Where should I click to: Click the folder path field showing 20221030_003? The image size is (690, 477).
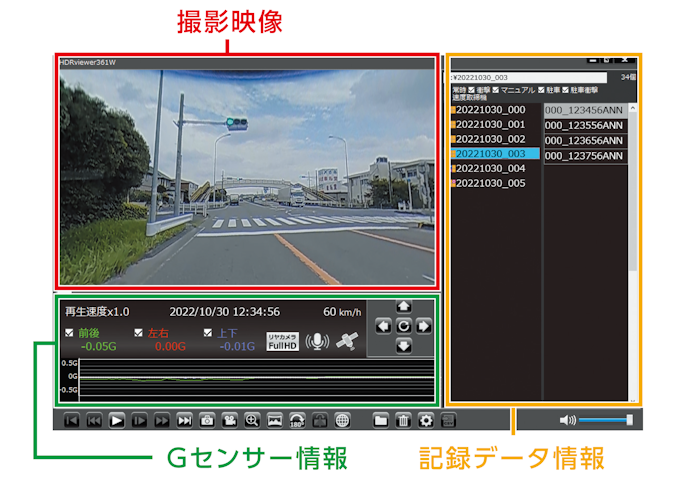click(x=529, y=77)
